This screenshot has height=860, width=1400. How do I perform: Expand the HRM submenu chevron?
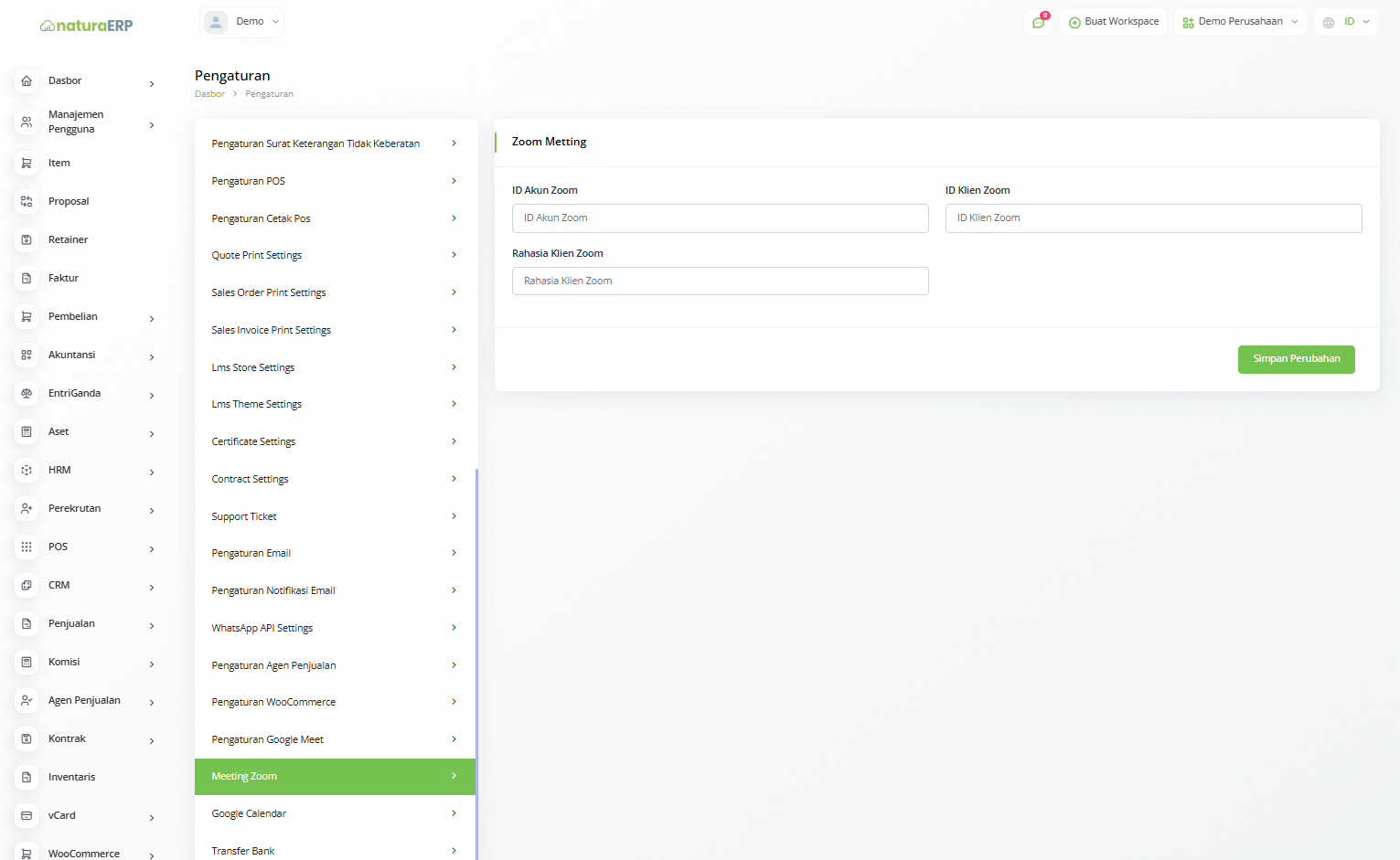152,472
